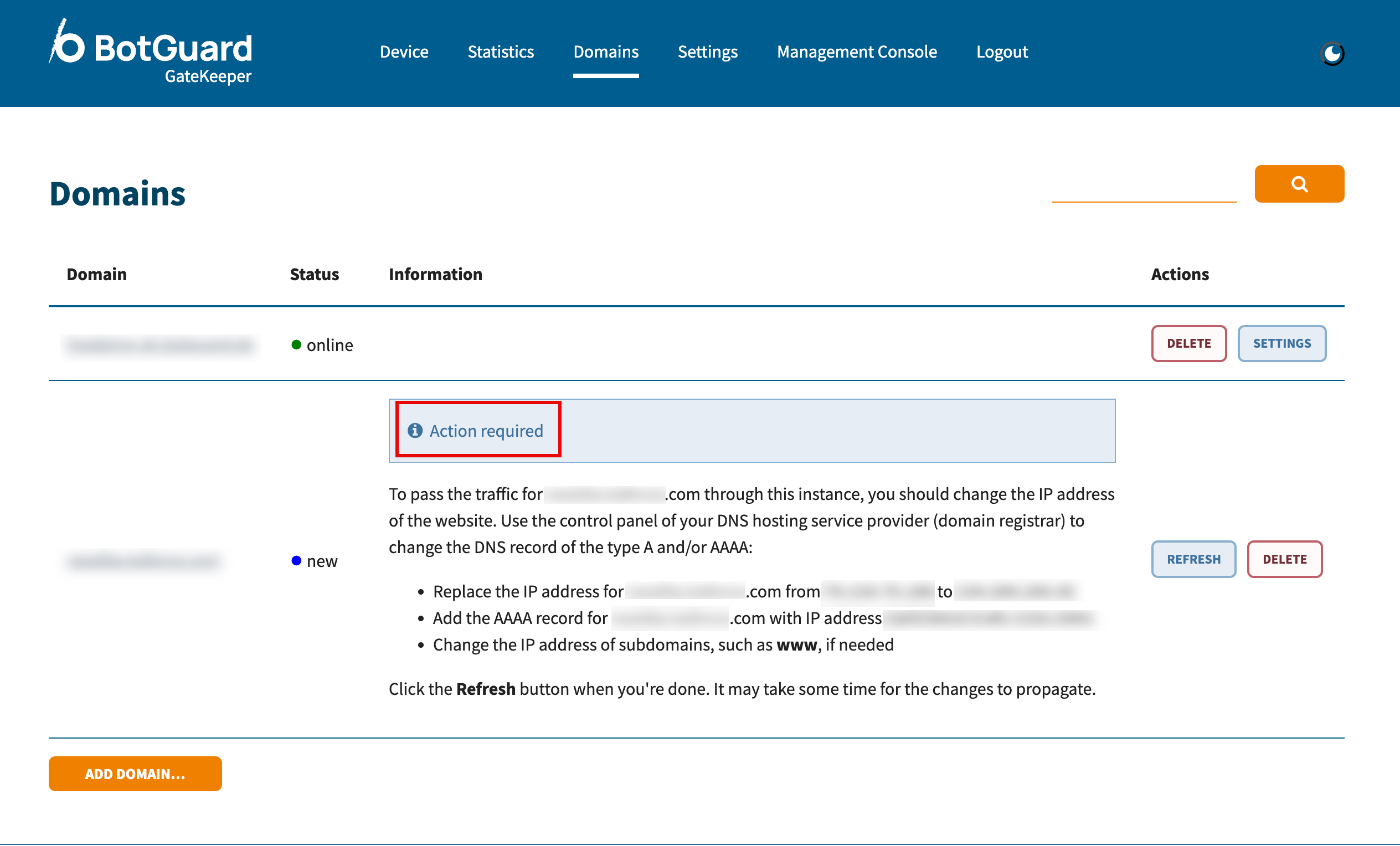This screenshot has height=846, width=1400.
Task: Go to Settings in navigation
Action: (x=707, y=51)
